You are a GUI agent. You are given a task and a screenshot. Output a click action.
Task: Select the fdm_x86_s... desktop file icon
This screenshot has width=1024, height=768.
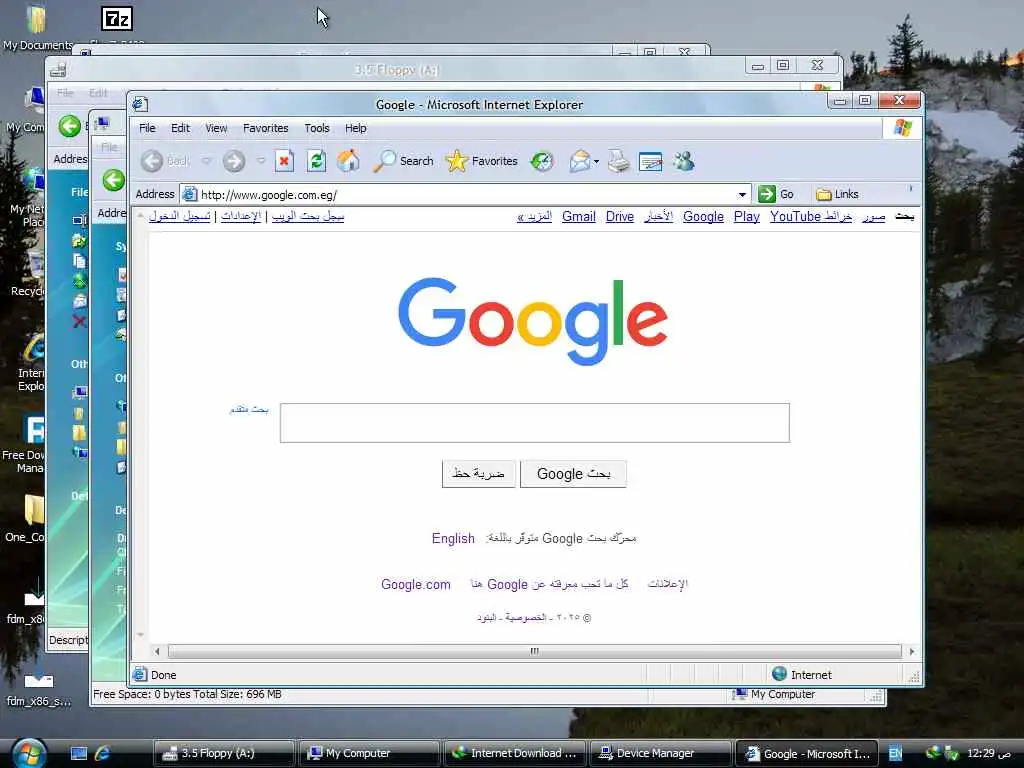[x=39, y=689]
